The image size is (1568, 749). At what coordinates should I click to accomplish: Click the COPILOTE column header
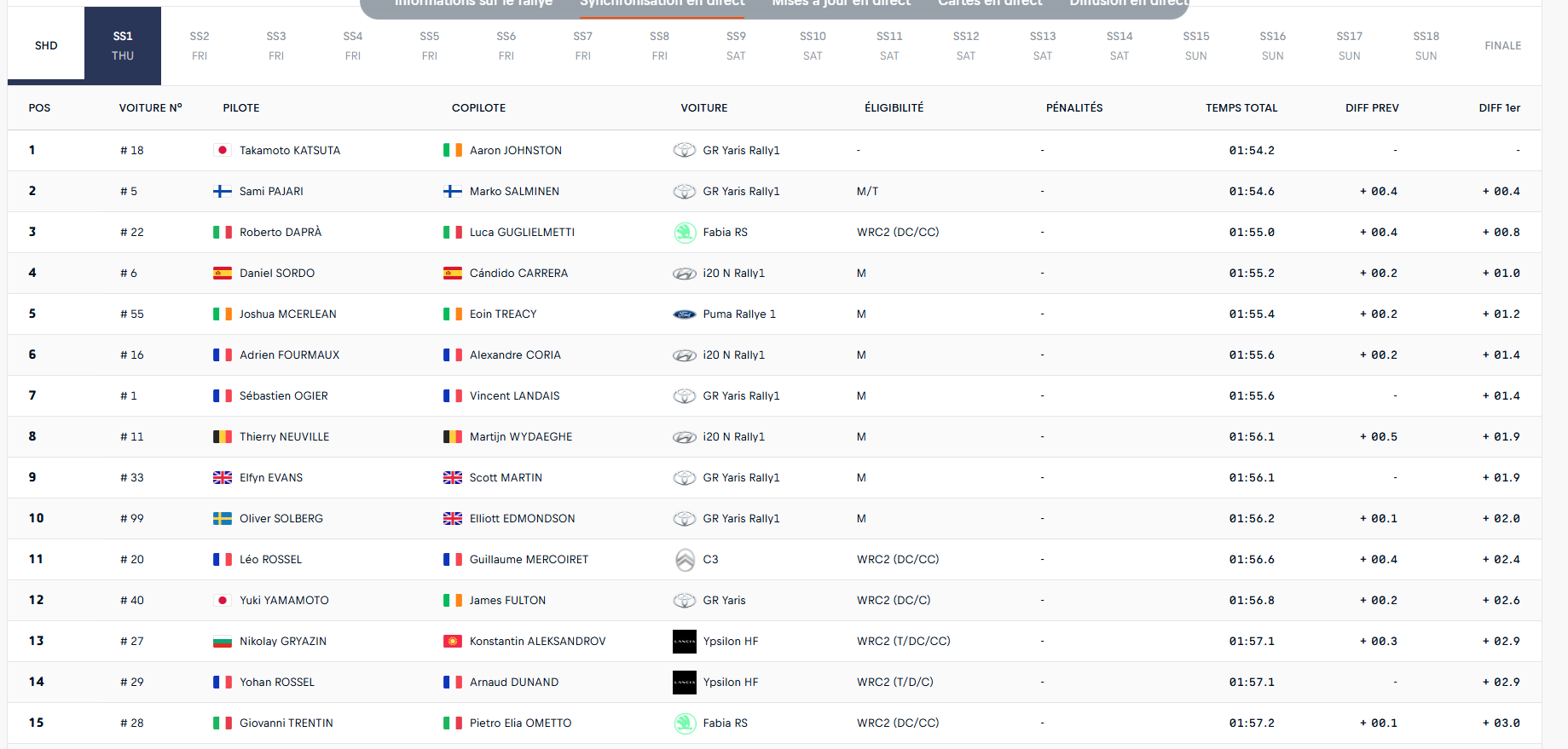click(x=479, y=108)
